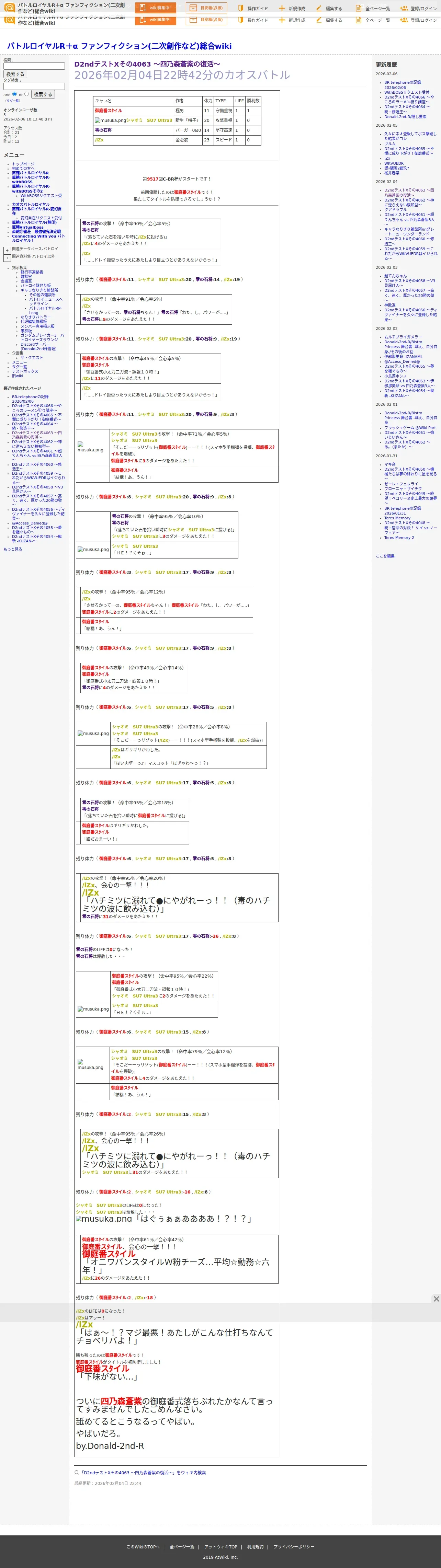Viewport: 441px width, 1568px height.
Task: Select the 'and' tag search radio button
Action: point(15,94)
